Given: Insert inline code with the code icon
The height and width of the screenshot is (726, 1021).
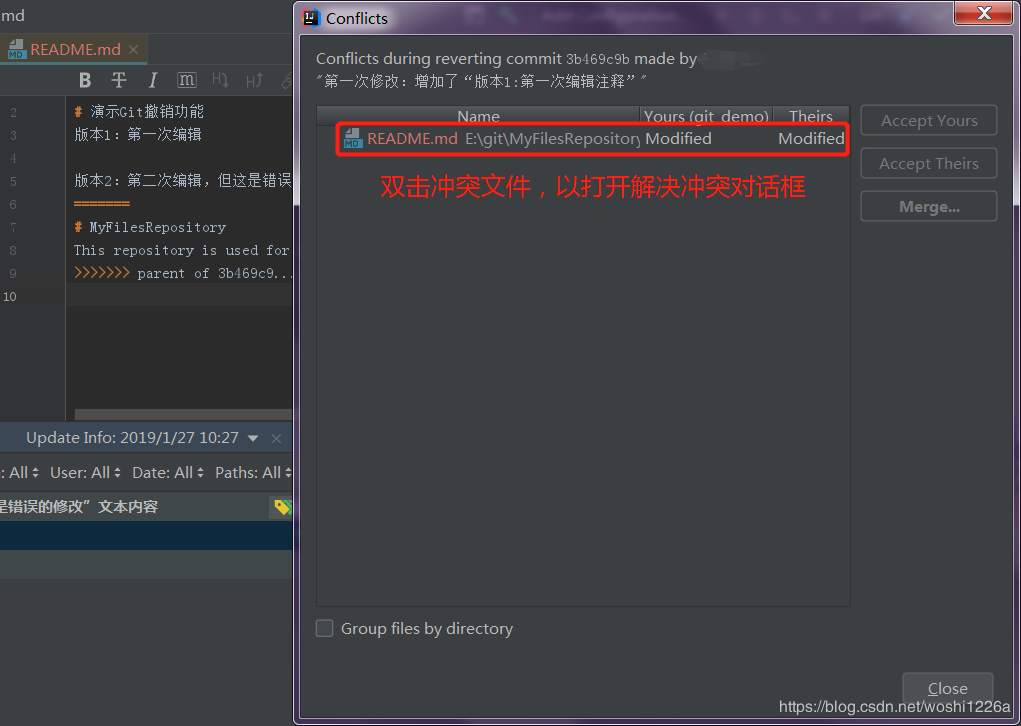Looking at the screenshot, I should pyautogui.click(x=186, y=80).
